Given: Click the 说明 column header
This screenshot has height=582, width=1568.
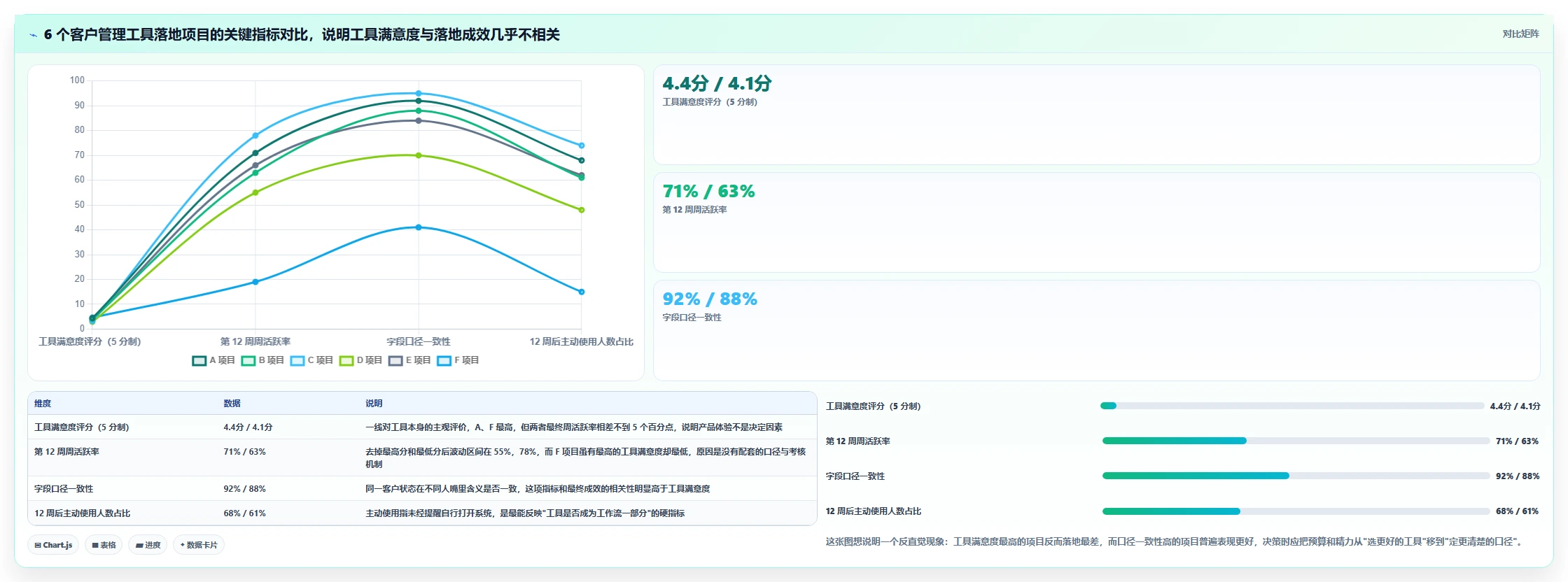Looking at the screenshot, I should [374, 404].
